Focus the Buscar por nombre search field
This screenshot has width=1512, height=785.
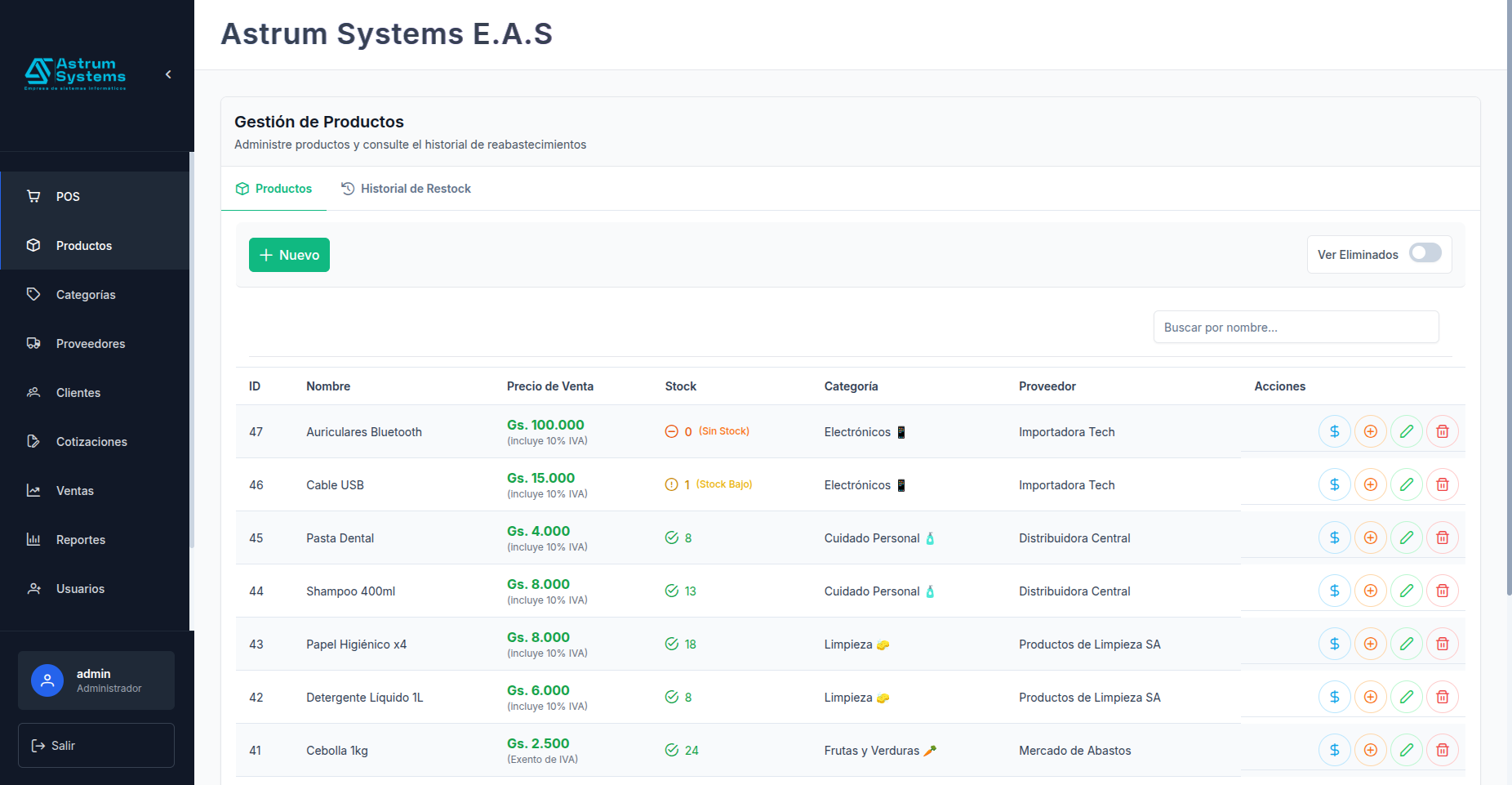pos(1295,328)
